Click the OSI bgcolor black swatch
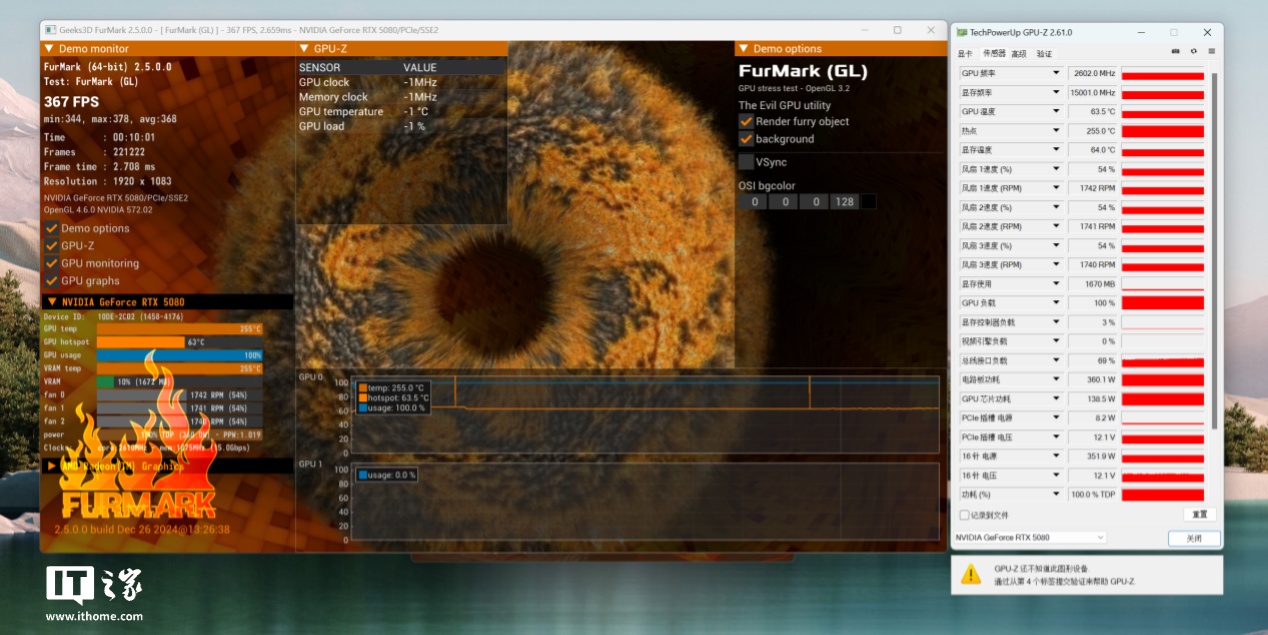The height and width of the screenshot is (635, 1268). (868, 202)
